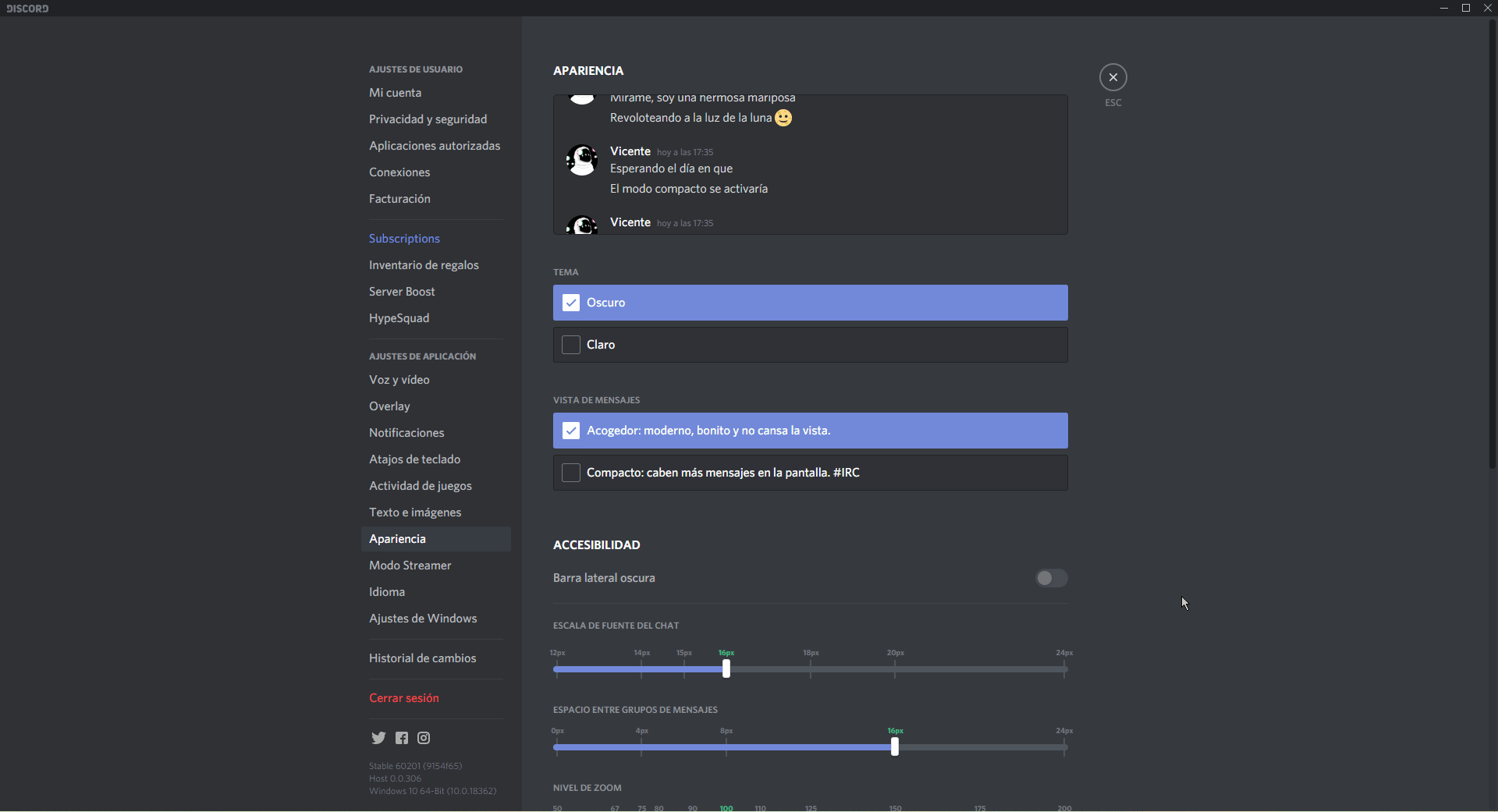Open Discord's Facebook icon link
The image size is (1498, 812).
click(x=402, y=738)
